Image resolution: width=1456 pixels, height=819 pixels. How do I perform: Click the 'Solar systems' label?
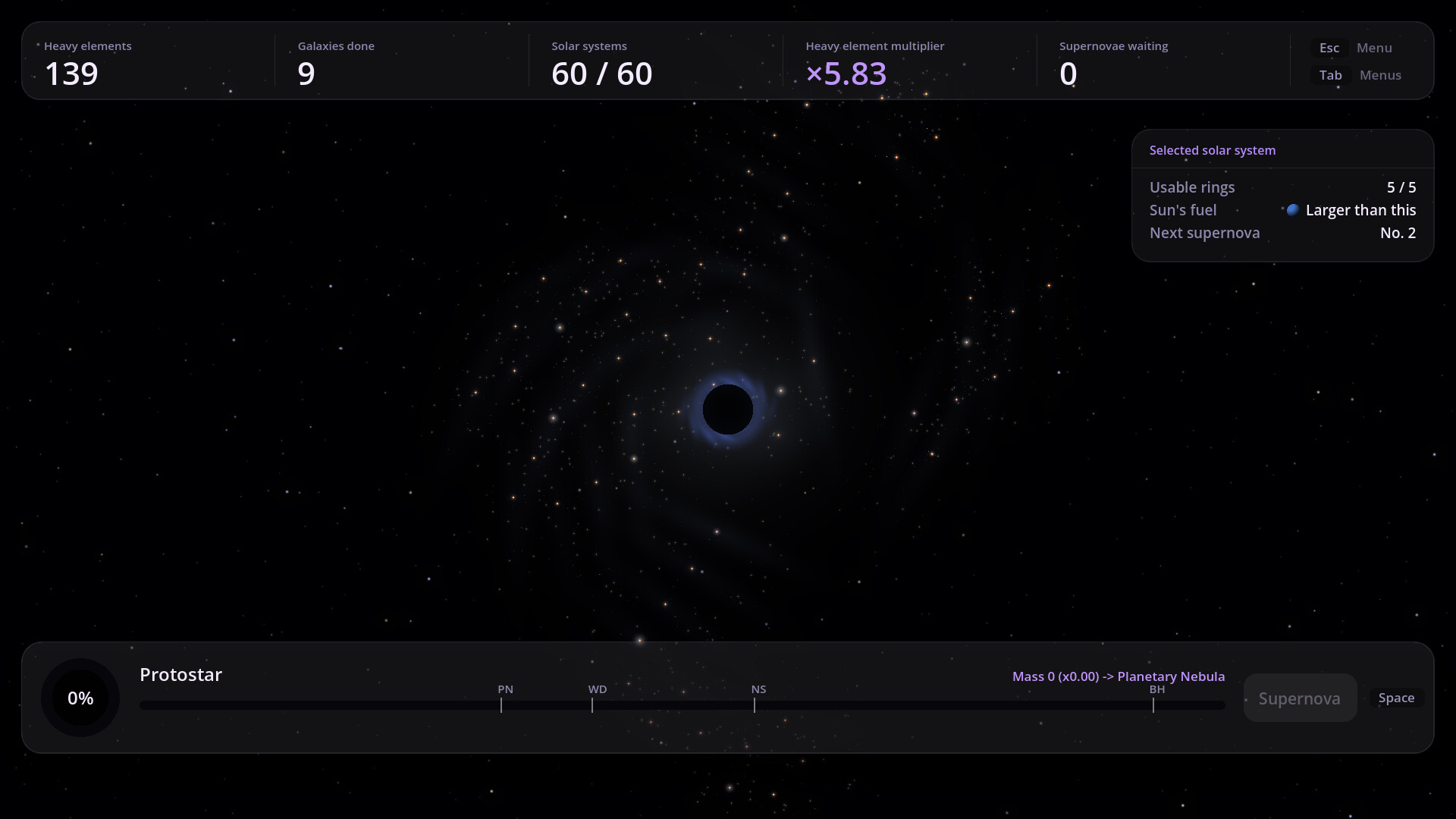coord(589,46)
